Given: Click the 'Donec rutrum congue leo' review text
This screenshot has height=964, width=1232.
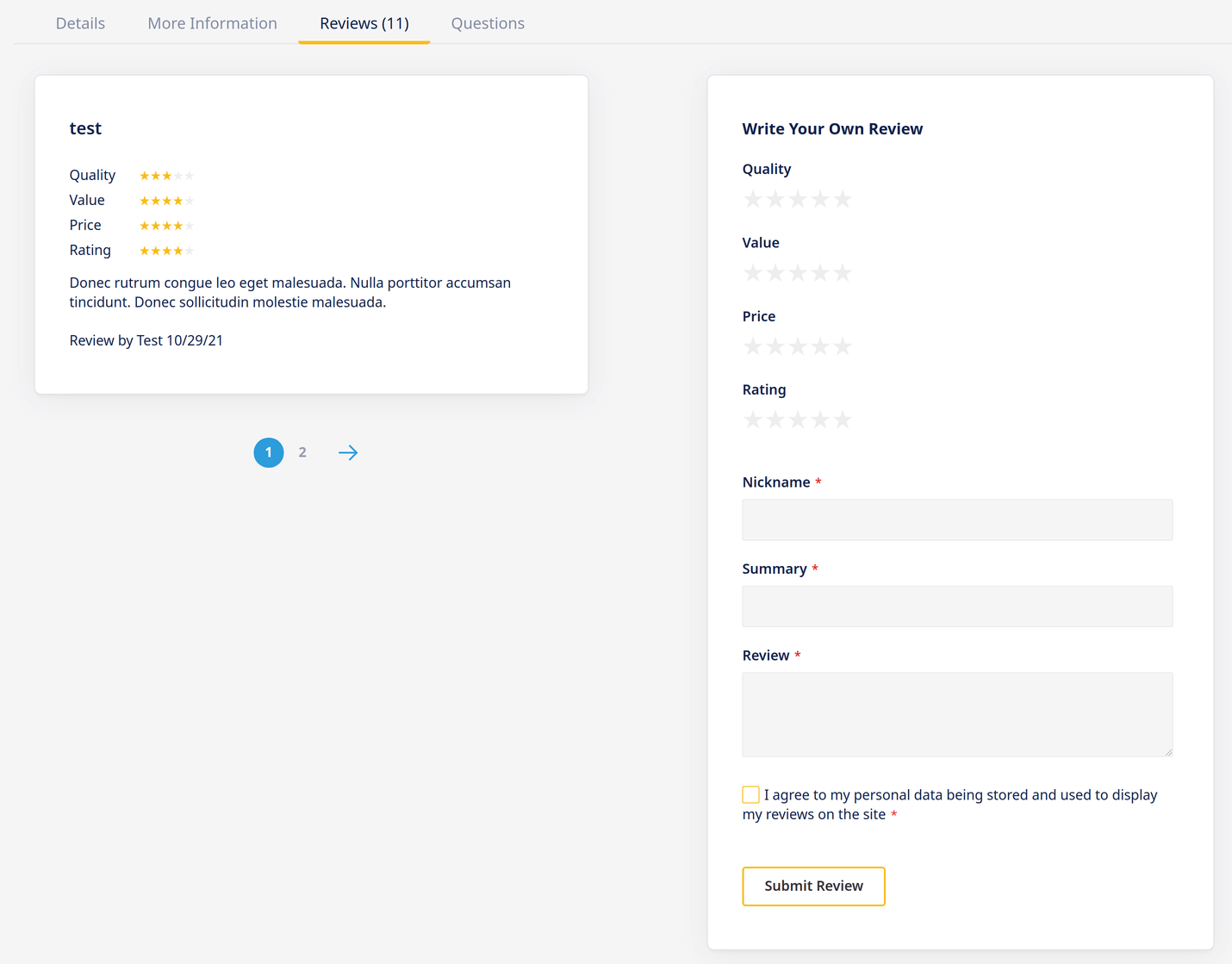Looking at the screenshot, I should 290,292.
